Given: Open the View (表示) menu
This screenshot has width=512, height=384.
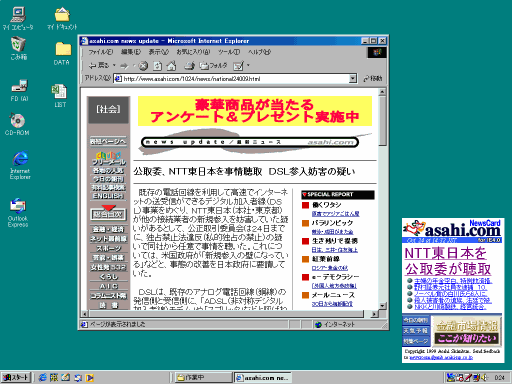Looking at the screenshot, I should click(x=159, y=52).
